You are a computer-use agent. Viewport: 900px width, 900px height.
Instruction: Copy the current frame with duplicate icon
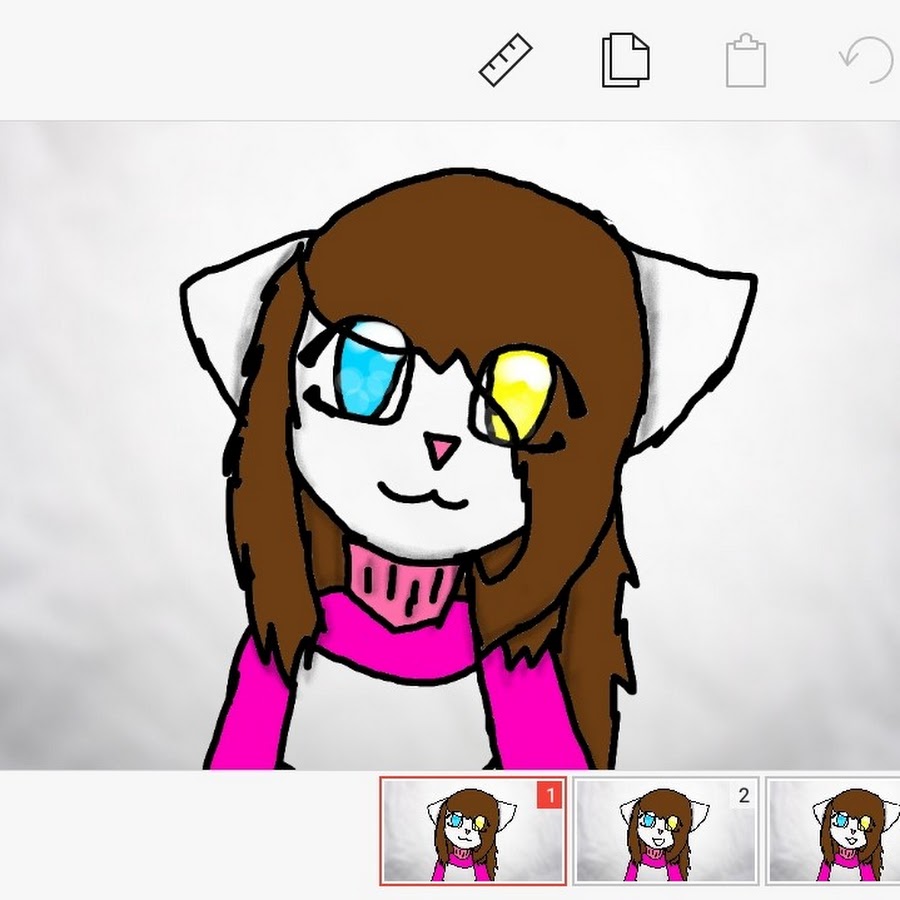pyautogui.click(x=625, y=60)
